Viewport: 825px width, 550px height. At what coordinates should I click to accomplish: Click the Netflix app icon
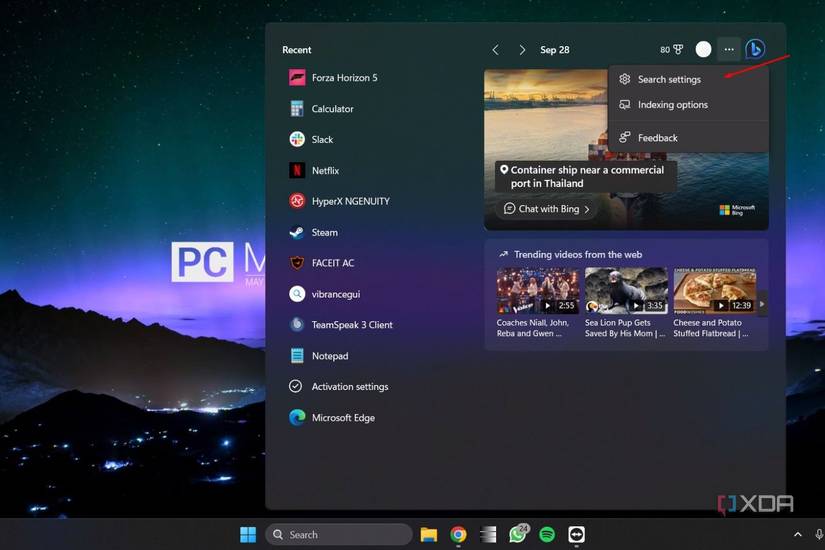pos(297,170)
